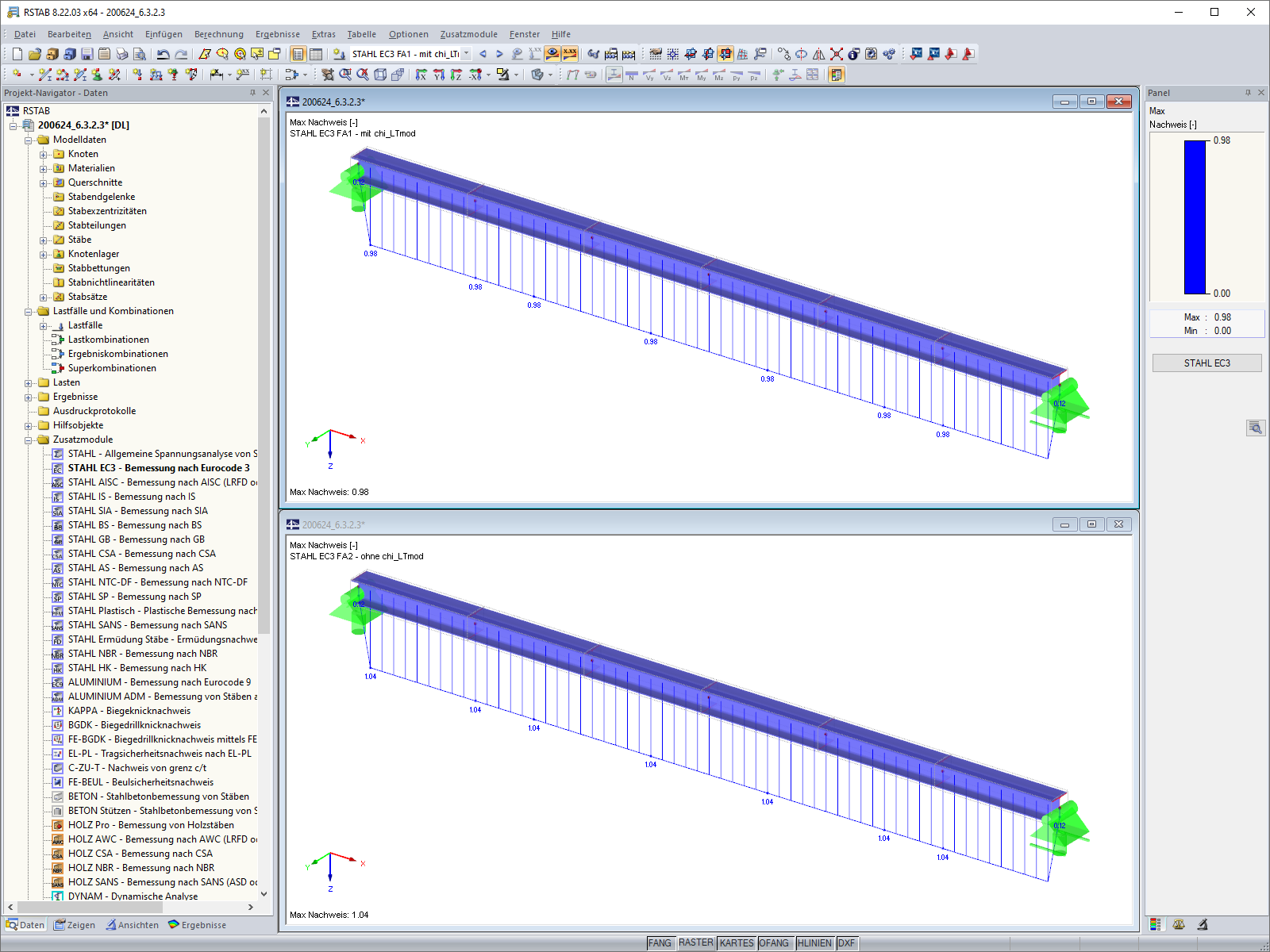
Task: Click the gears settings icon
Action: 889,54
